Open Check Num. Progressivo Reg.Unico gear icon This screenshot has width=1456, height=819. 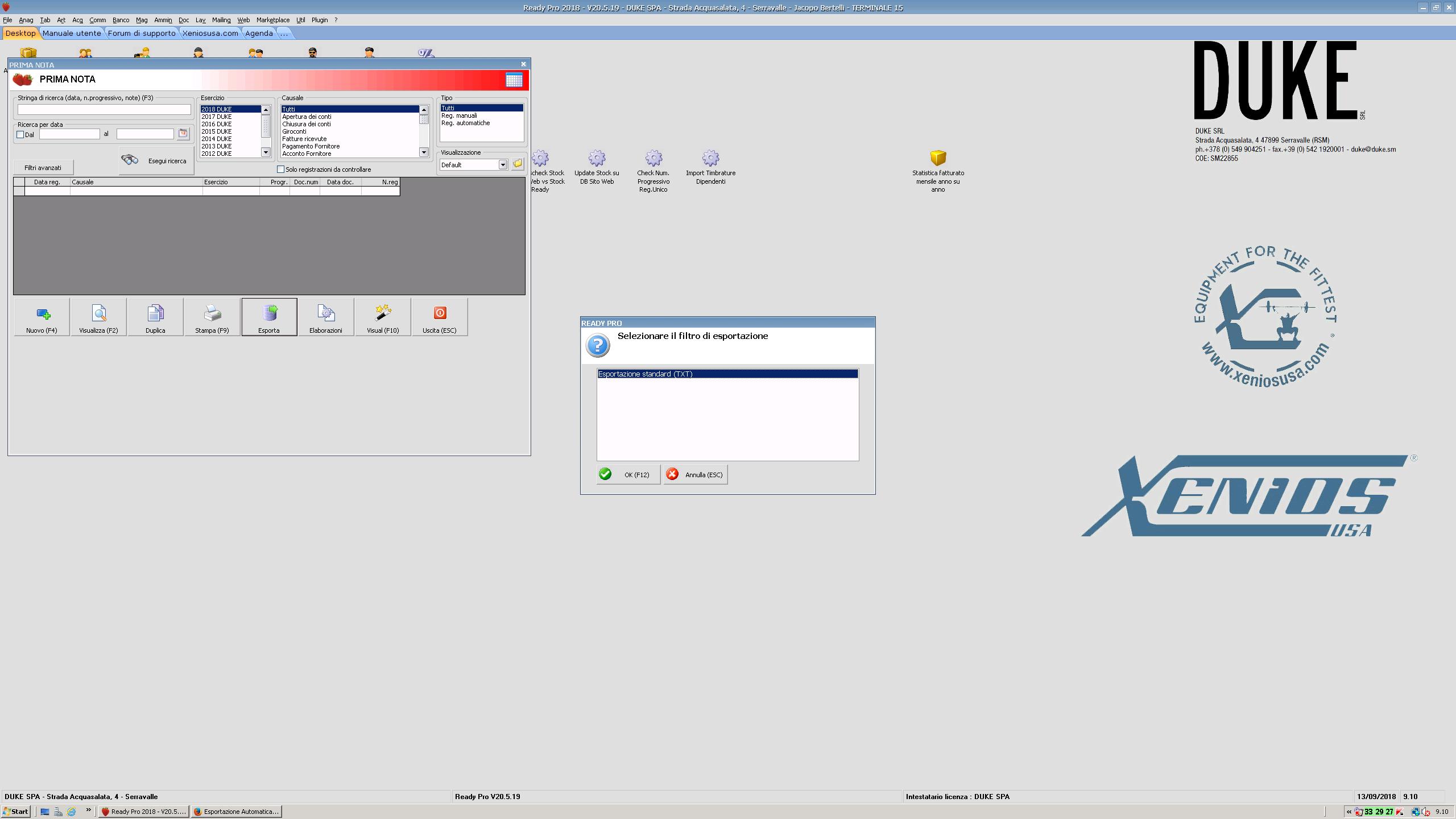653,158
